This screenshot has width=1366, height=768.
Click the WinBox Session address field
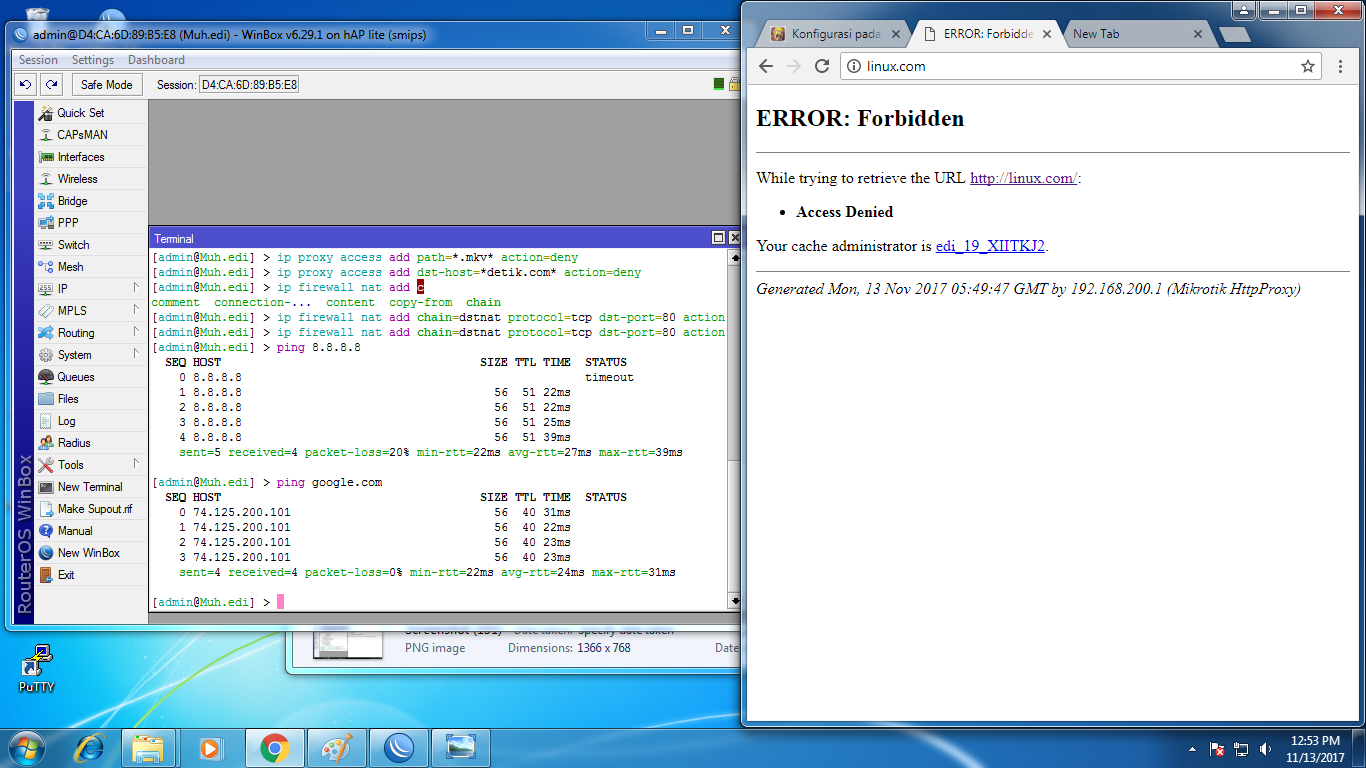pyautogui.click(x=249, y=85)
